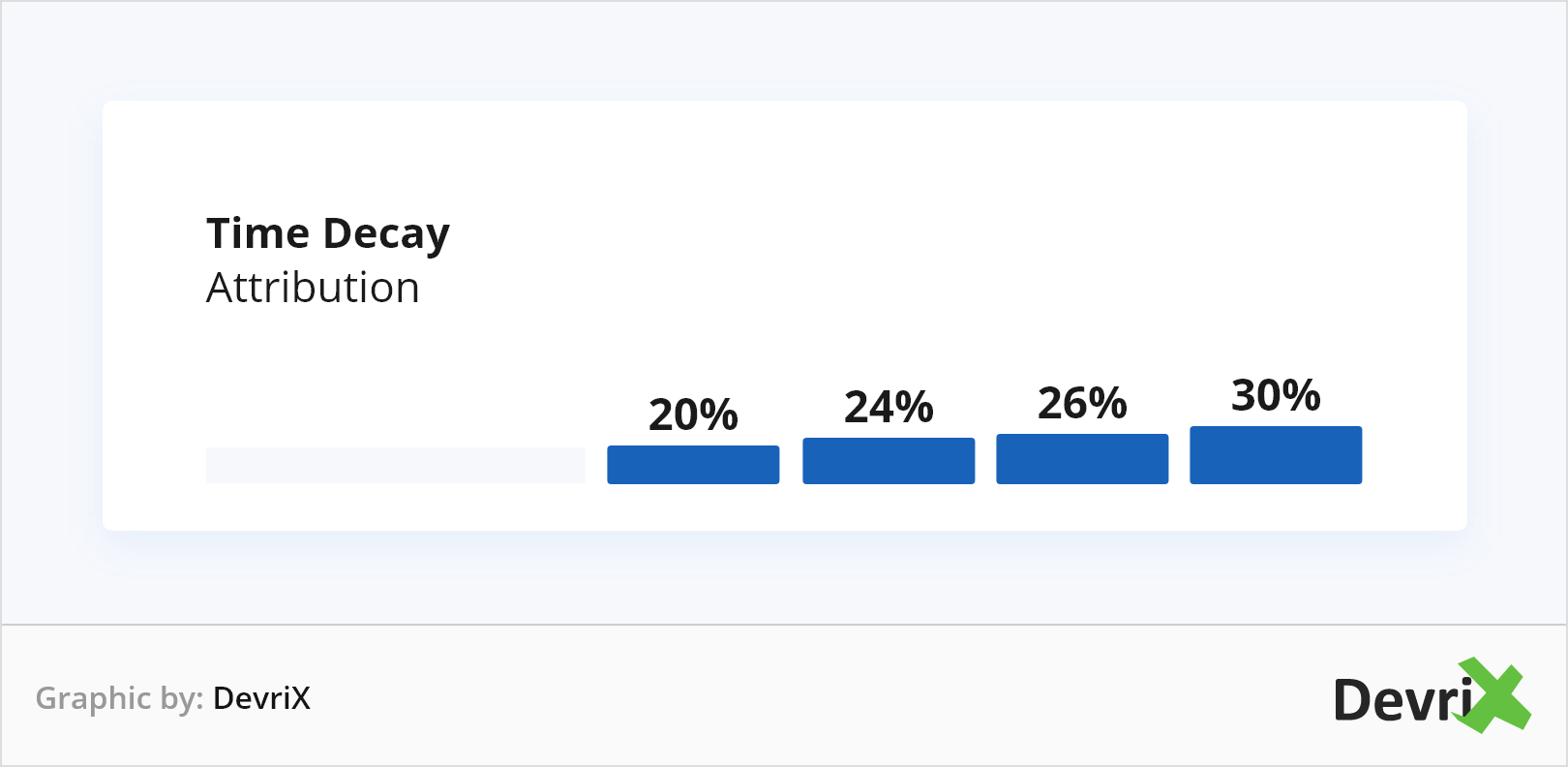Click the dark Devri wordmark in the logo
The width and height of the screenshot is (1568, 767).
1402,700
